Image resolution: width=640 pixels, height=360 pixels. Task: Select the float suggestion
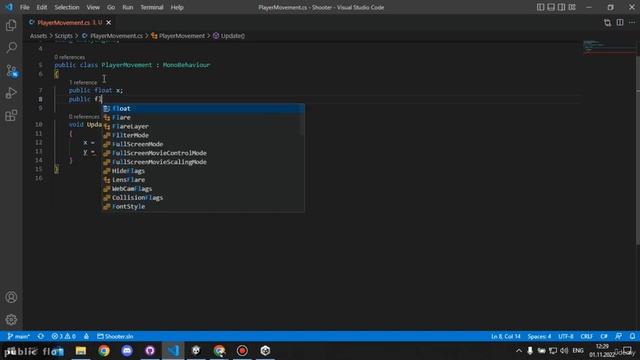point(203,109)
